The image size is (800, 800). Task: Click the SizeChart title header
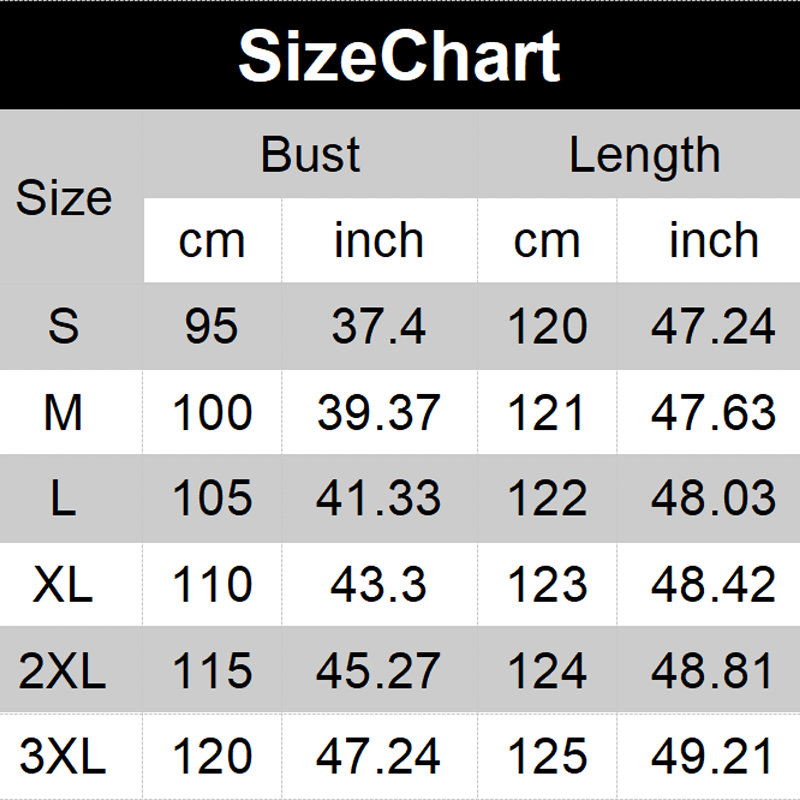point(399,56)
